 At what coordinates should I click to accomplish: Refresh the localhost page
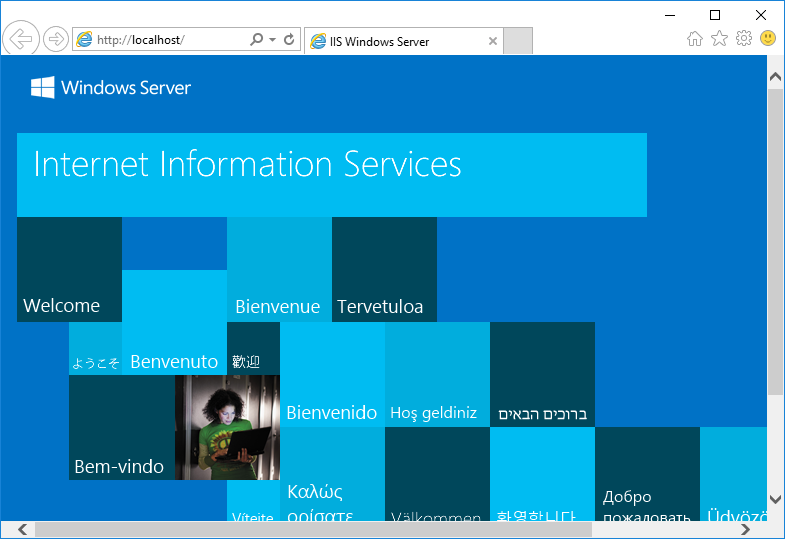289,39
